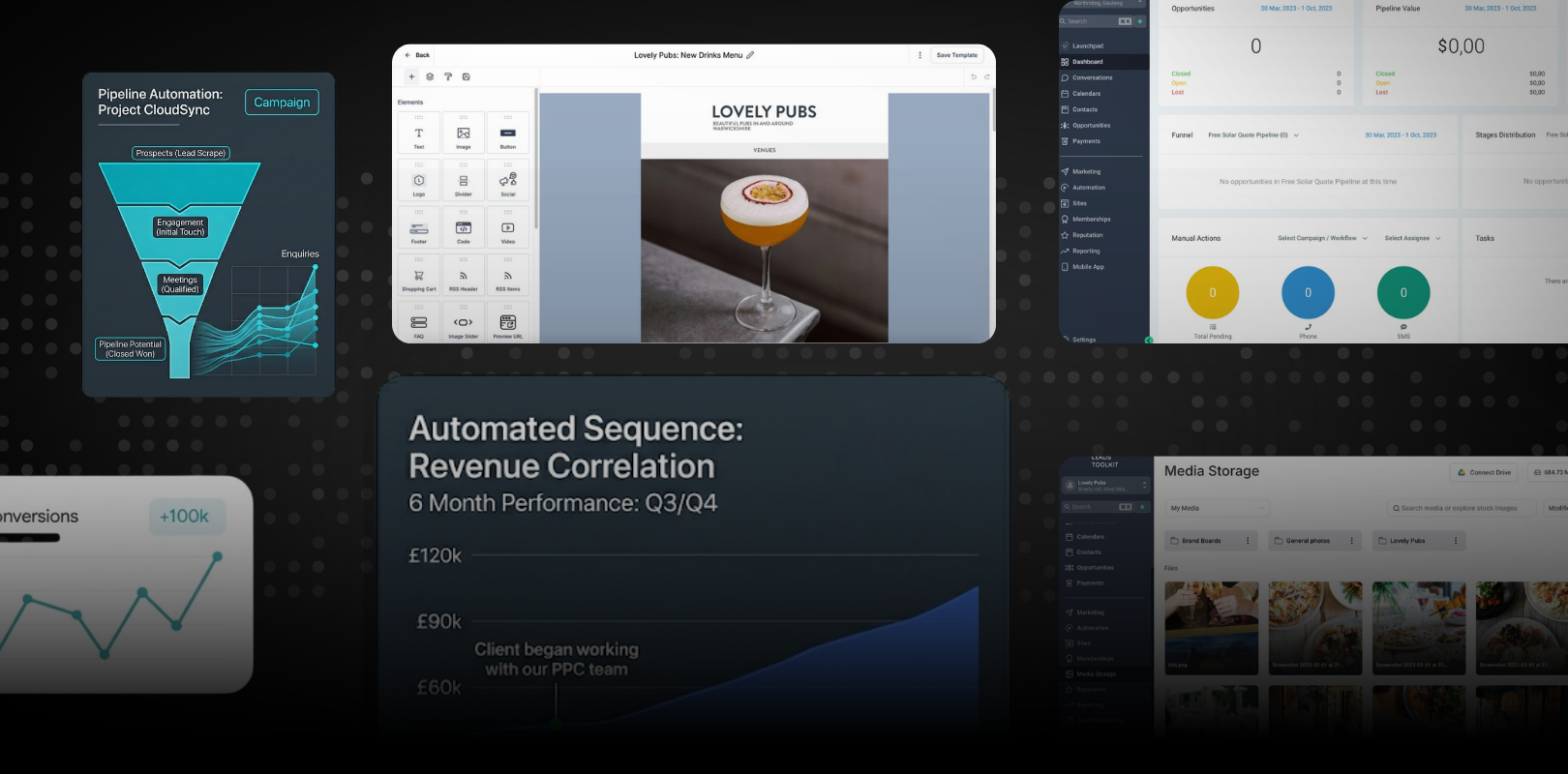Add the Divider element in the email builder
1568x774 pixels.
464,181
